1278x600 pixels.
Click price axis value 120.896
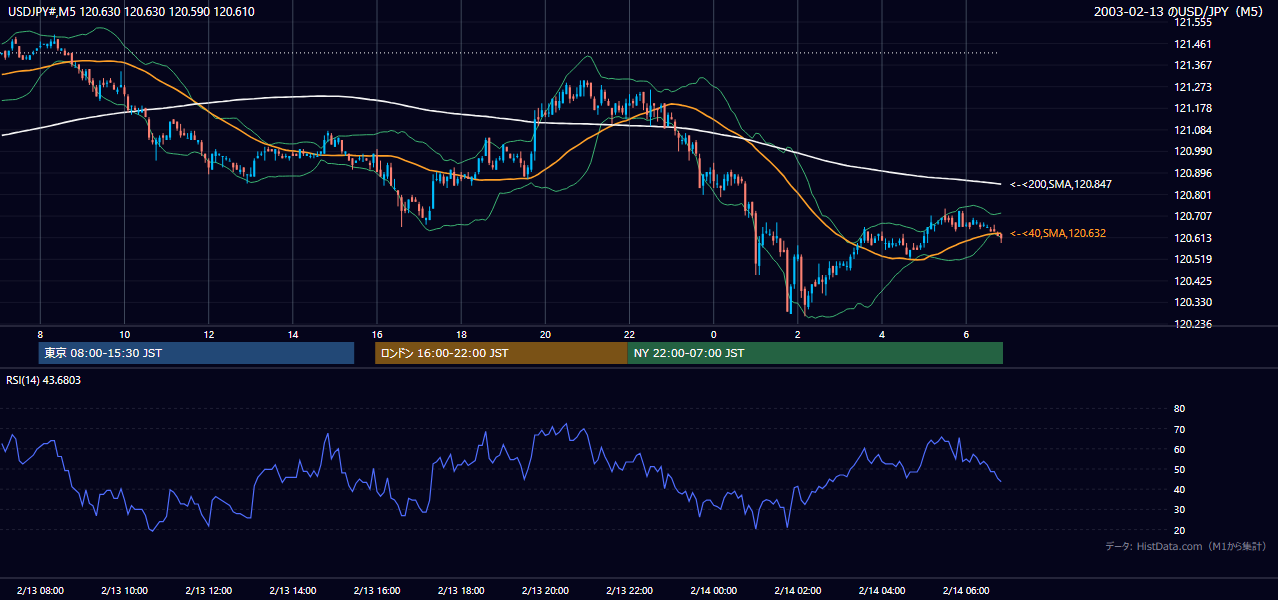(1193, 173)
